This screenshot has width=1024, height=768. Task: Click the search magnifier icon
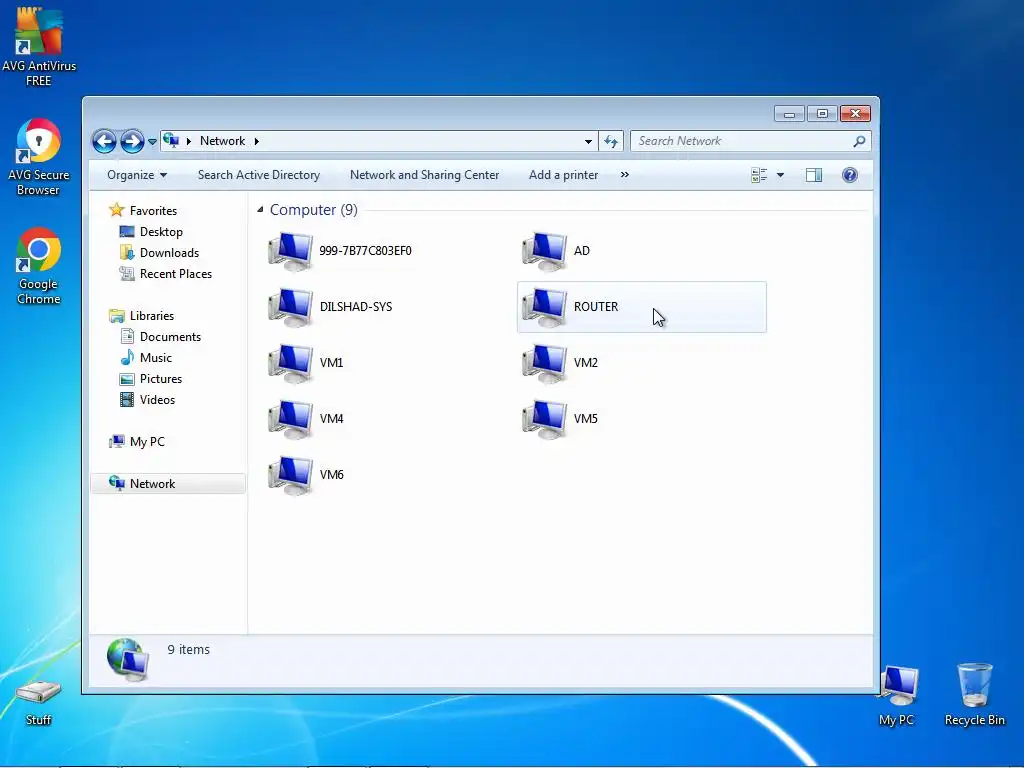click(x=859, y=141)
